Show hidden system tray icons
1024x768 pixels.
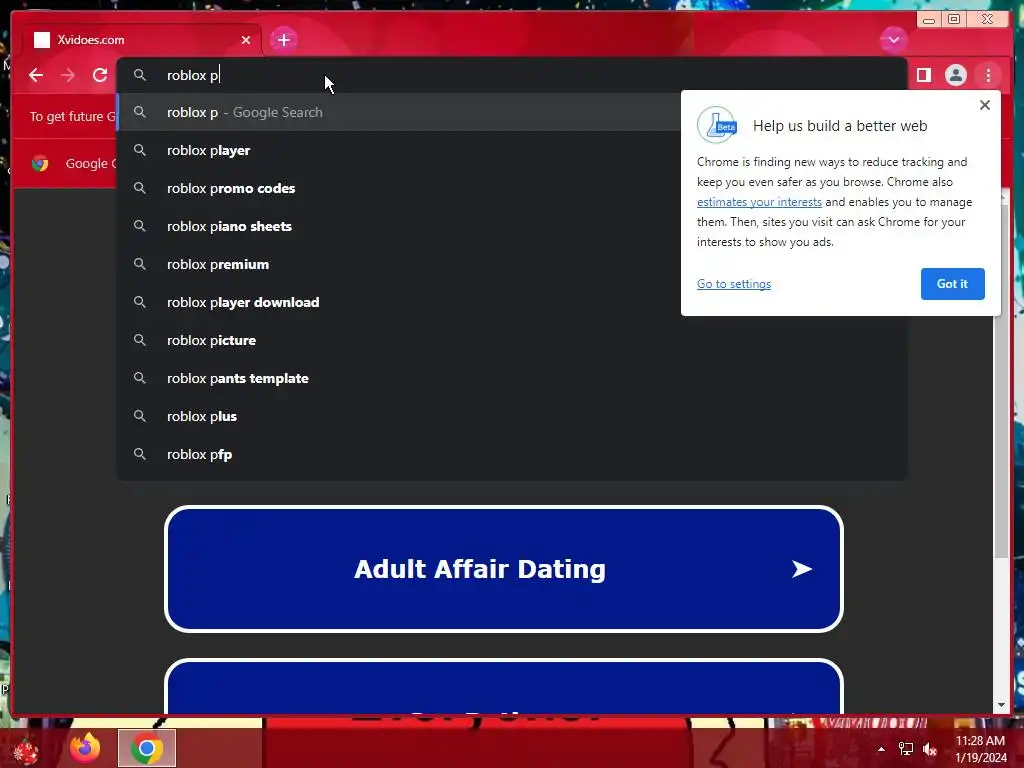click(881, 749)
